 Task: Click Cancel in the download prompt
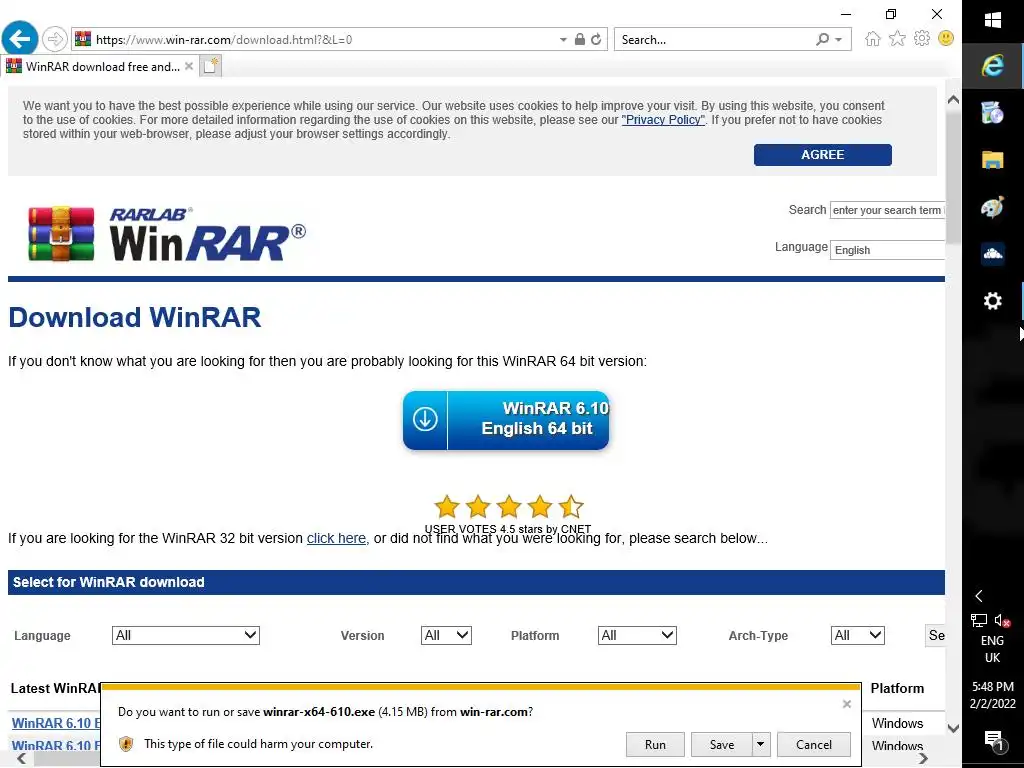click(814, 744)
